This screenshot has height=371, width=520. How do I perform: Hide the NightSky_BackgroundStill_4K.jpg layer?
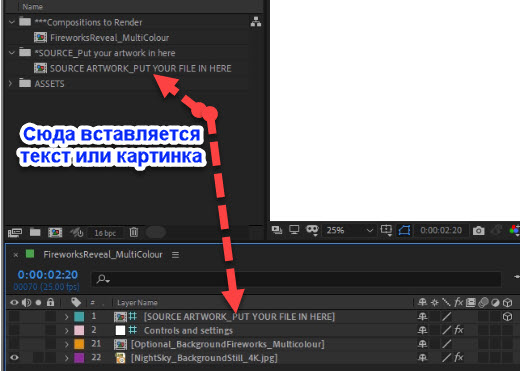click(x=14, y=357)
